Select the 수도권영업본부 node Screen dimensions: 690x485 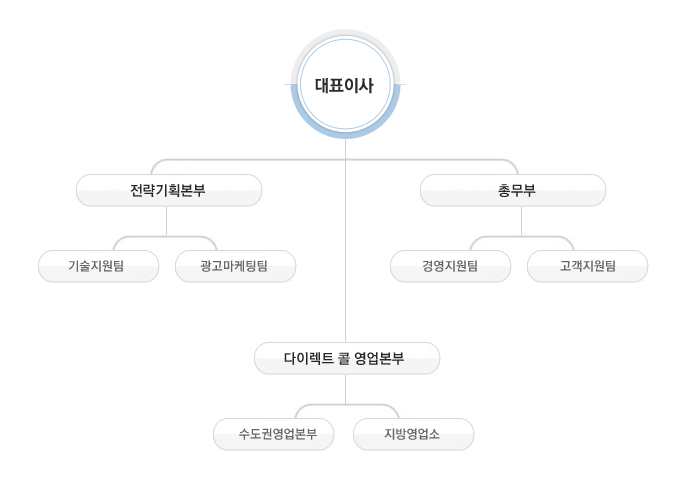[273, 434]
